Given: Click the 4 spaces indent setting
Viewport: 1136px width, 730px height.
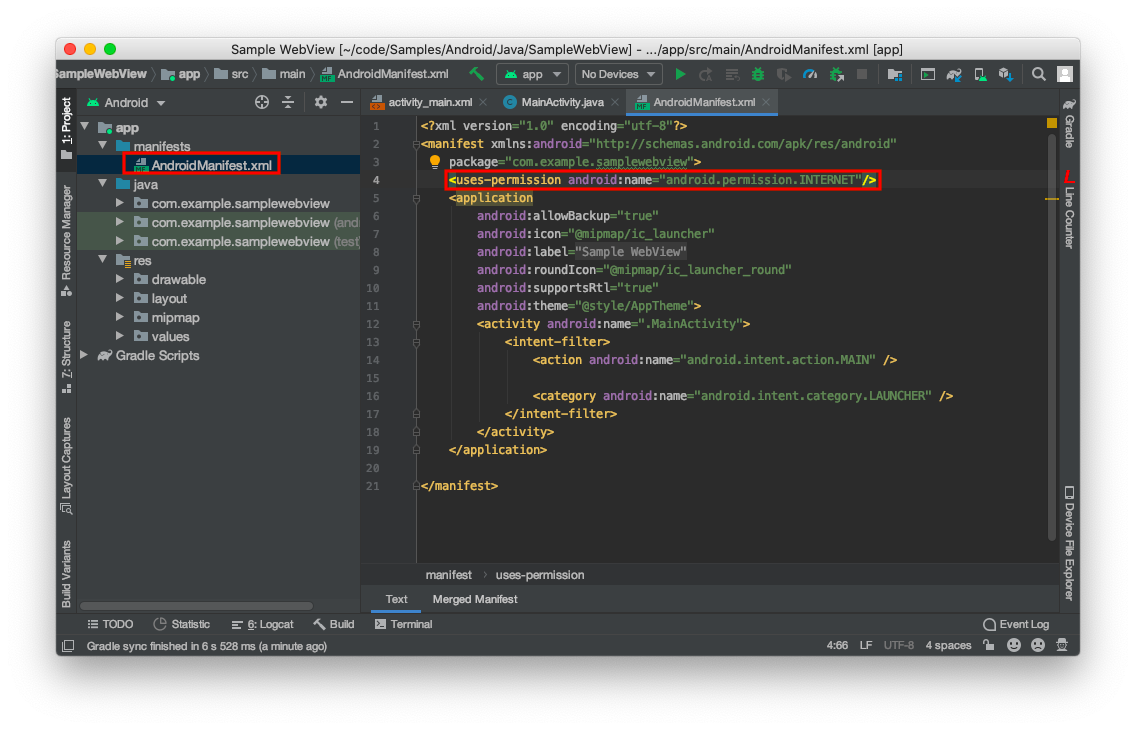Looking at the screenshot, I should pyautogui.click(x=948, y=645).
